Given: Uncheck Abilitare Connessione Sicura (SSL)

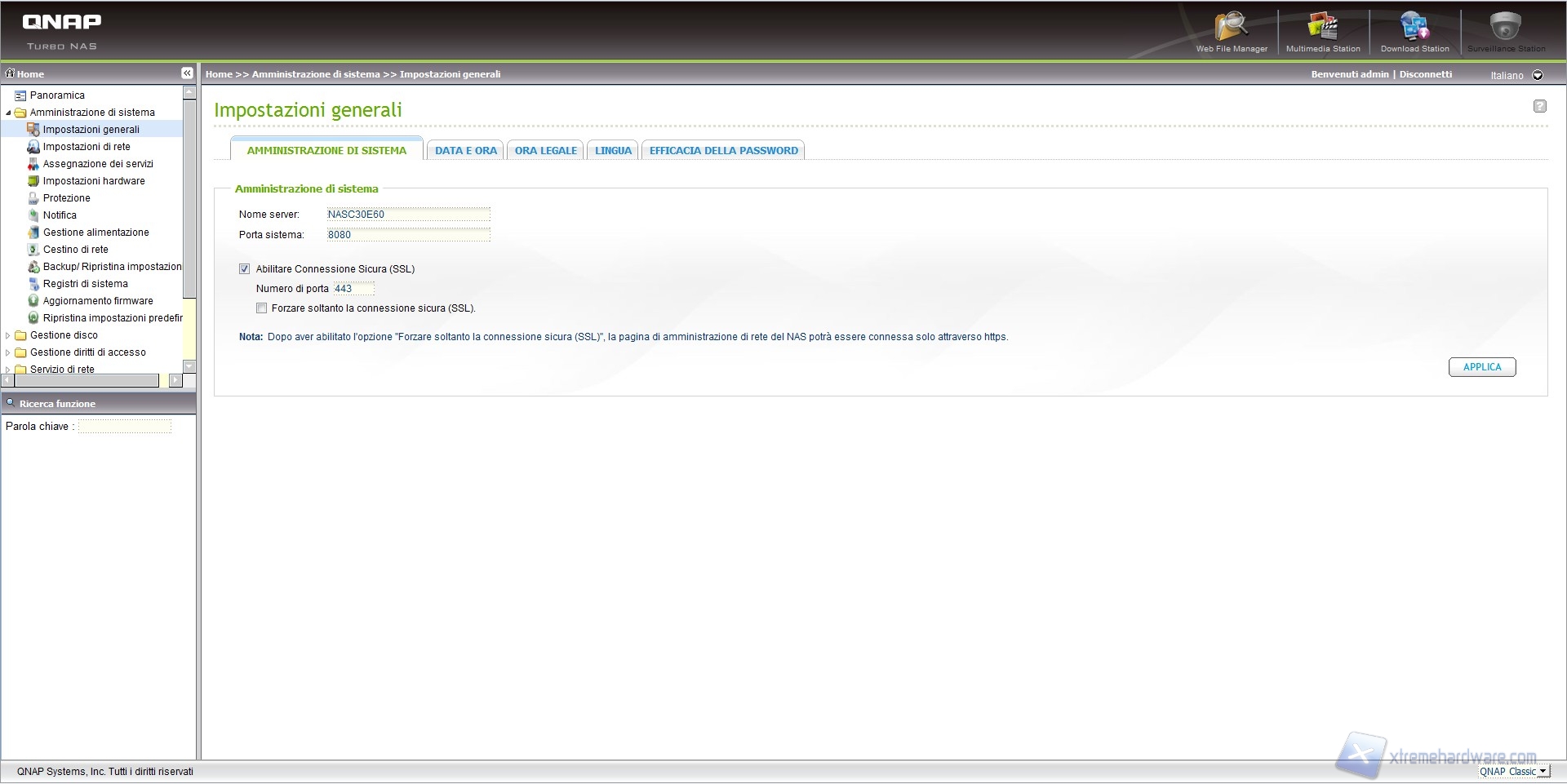Looking at the screenshot, I should click(245, 269).
